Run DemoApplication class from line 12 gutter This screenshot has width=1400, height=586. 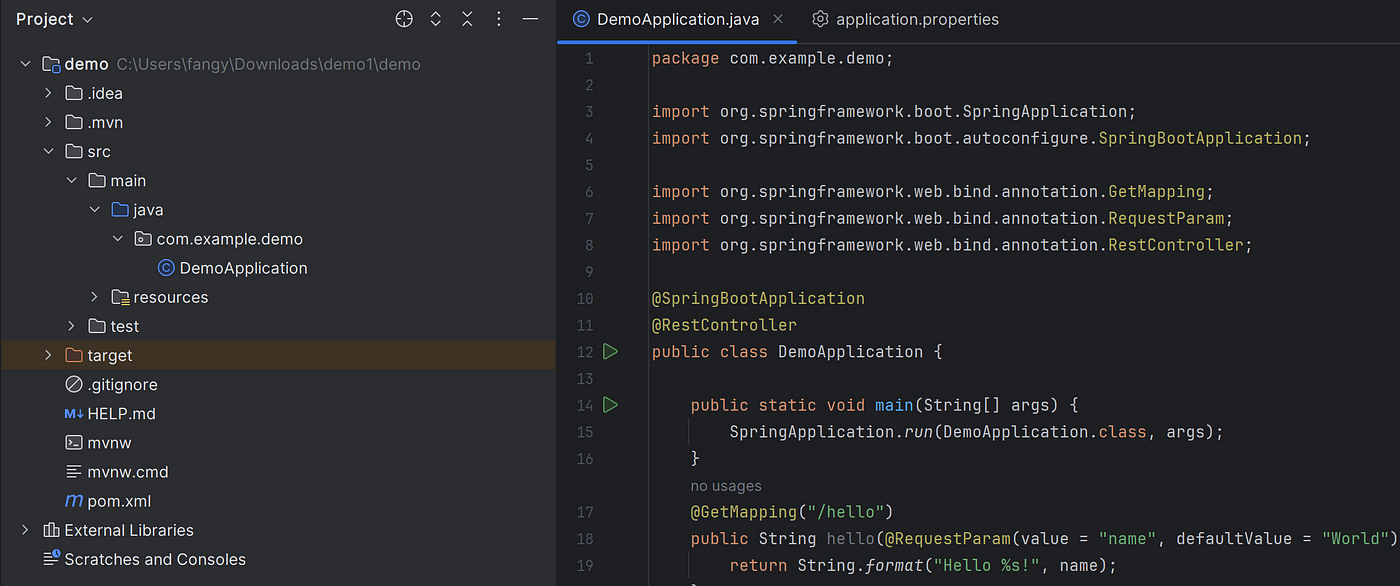(610, 351)
